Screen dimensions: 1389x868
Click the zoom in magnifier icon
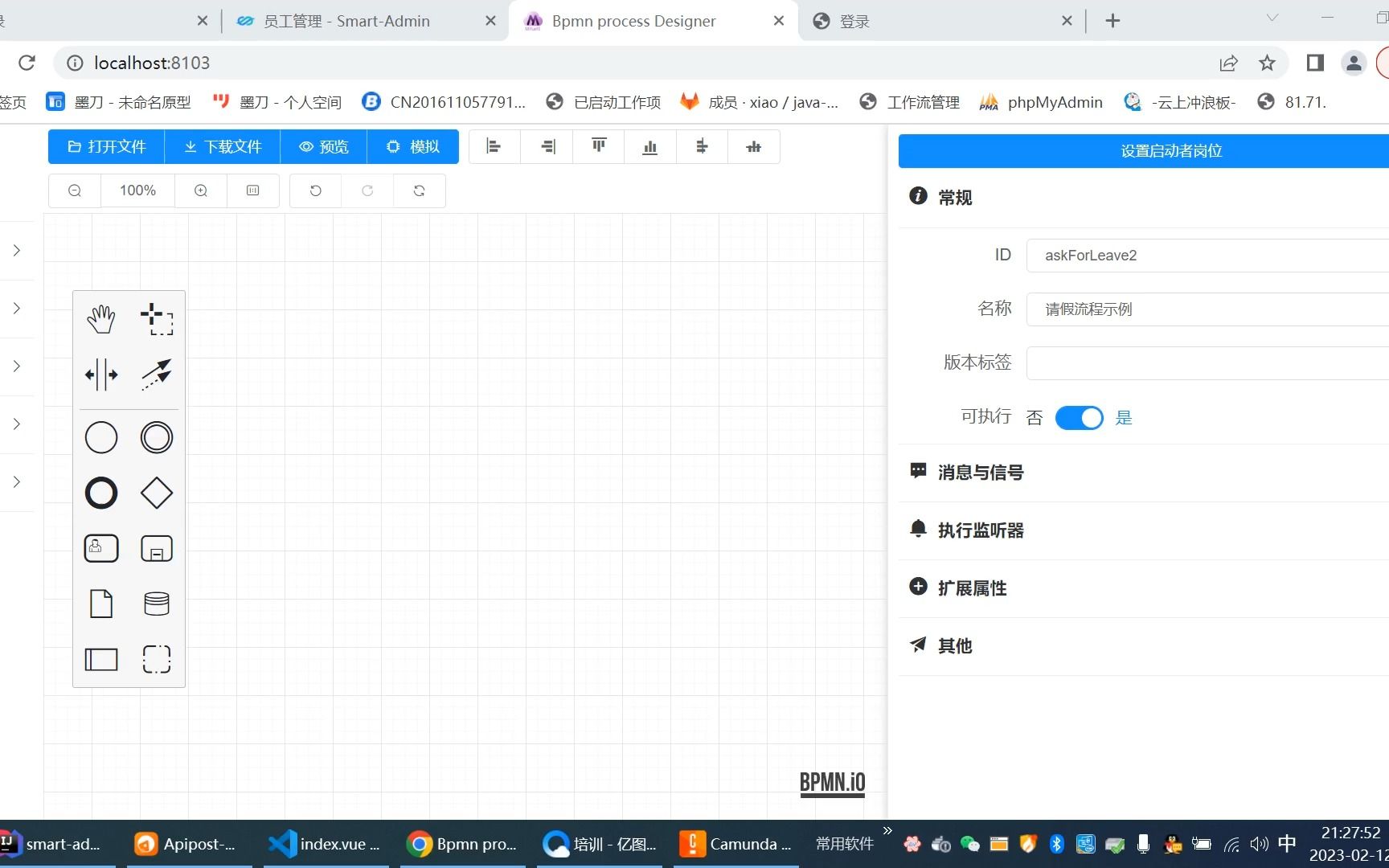tap(200, 190)
